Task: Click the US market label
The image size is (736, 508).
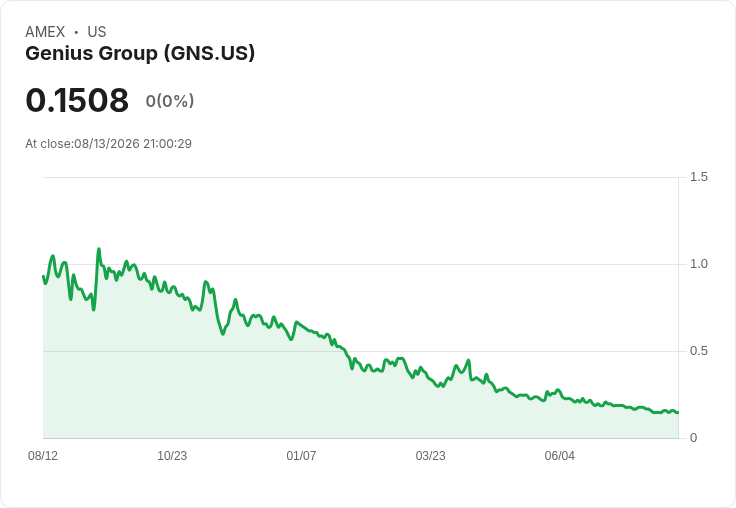Action: tap(97, 32)
